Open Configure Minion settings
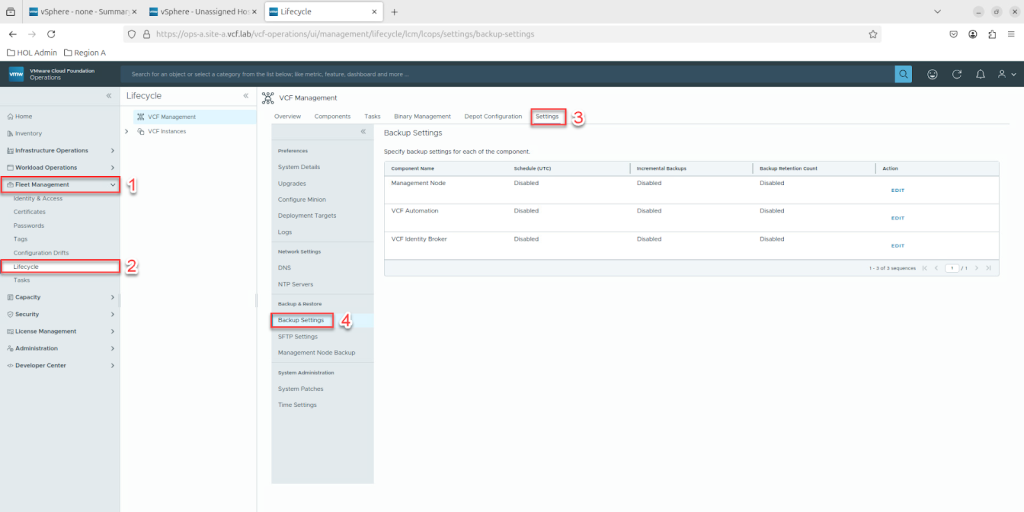The image size is (1024, 512). click(x=302, y=199)
